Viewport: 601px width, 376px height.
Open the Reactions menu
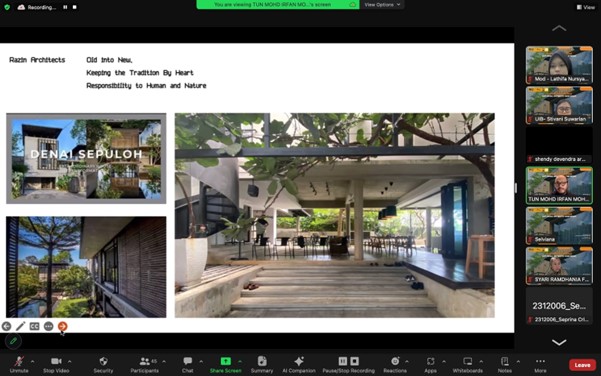click(395, 361)
